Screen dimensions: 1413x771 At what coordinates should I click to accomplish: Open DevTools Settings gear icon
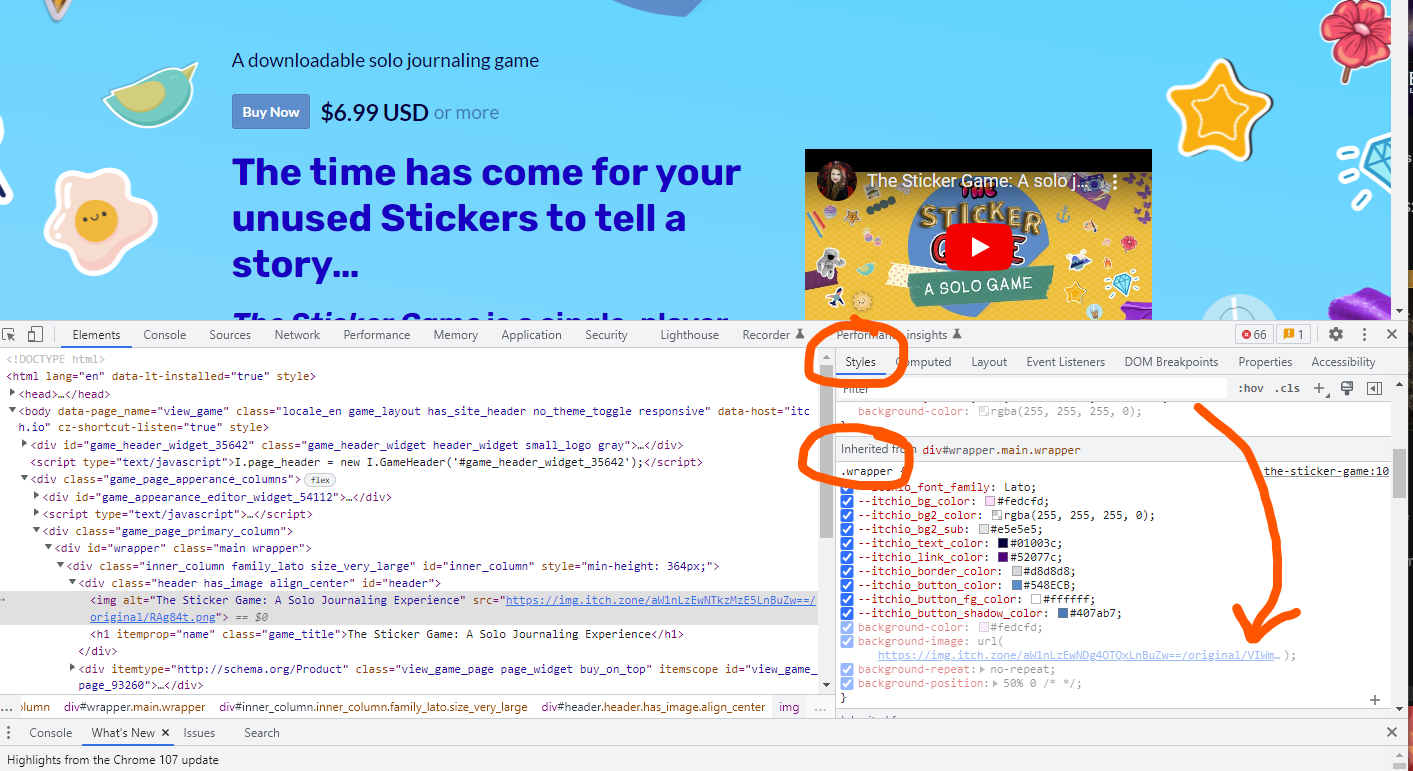point(1335,334)
